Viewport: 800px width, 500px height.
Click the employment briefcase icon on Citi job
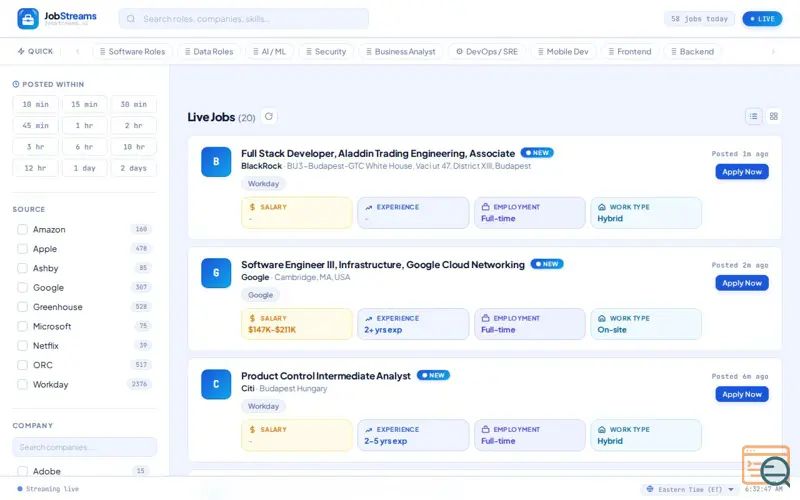(x=485, y=429)
